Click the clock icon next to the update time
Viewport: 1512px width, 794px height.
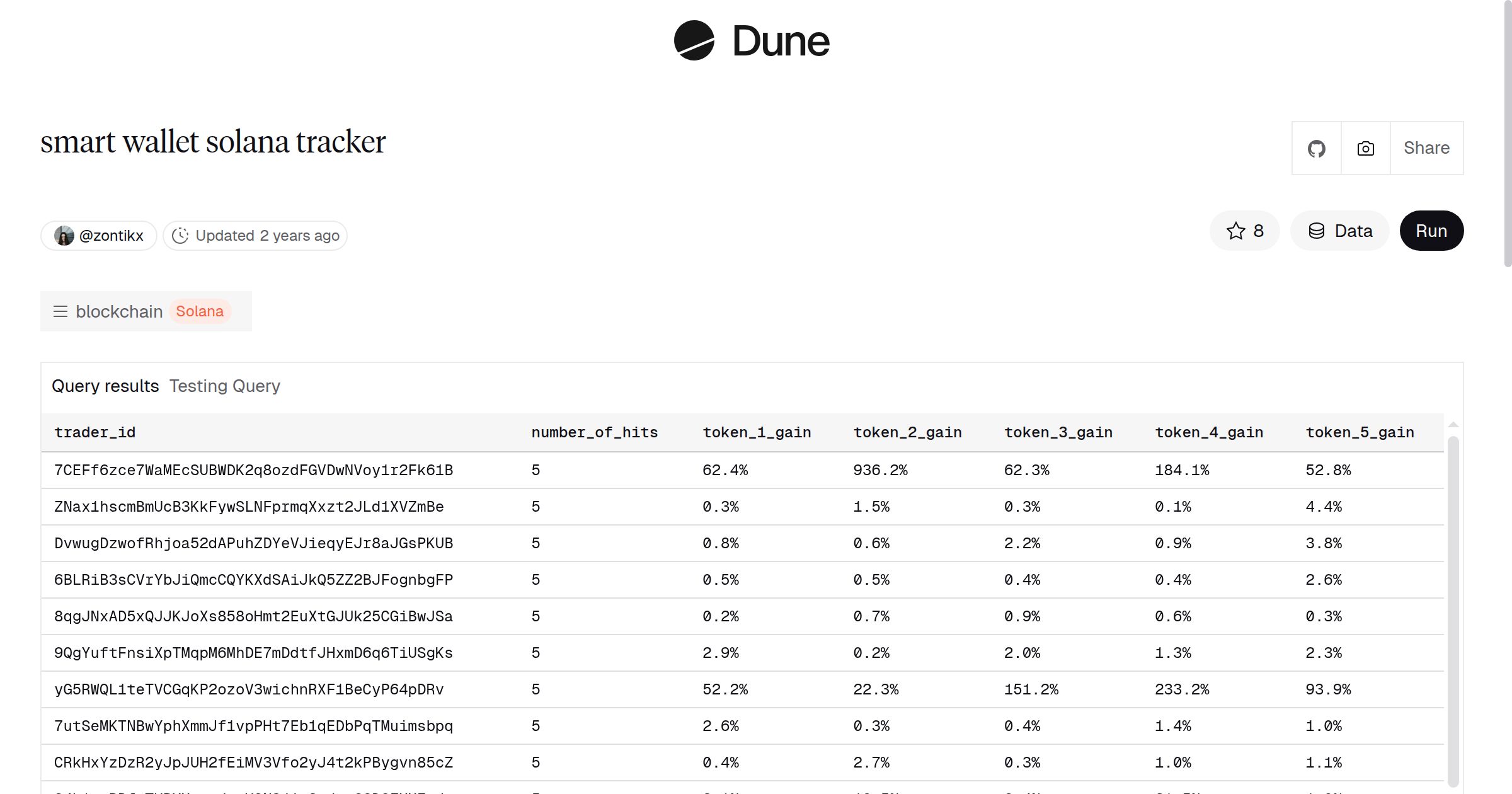(180, 235)
